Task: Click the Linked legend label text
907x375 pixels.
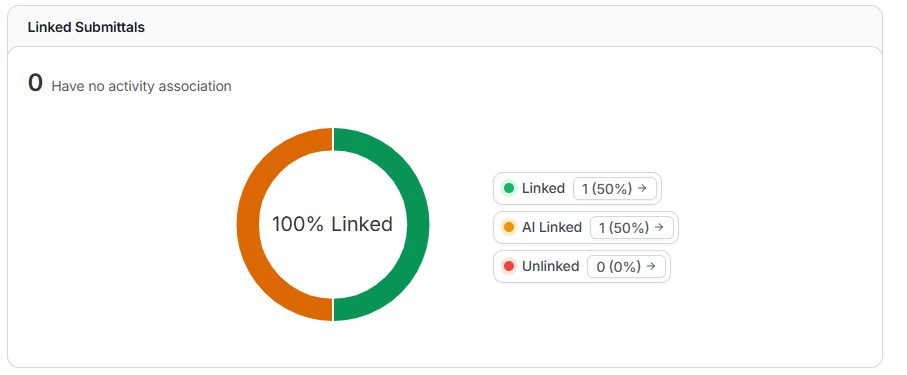Action: pyautogui.click(x=543, y=188)
